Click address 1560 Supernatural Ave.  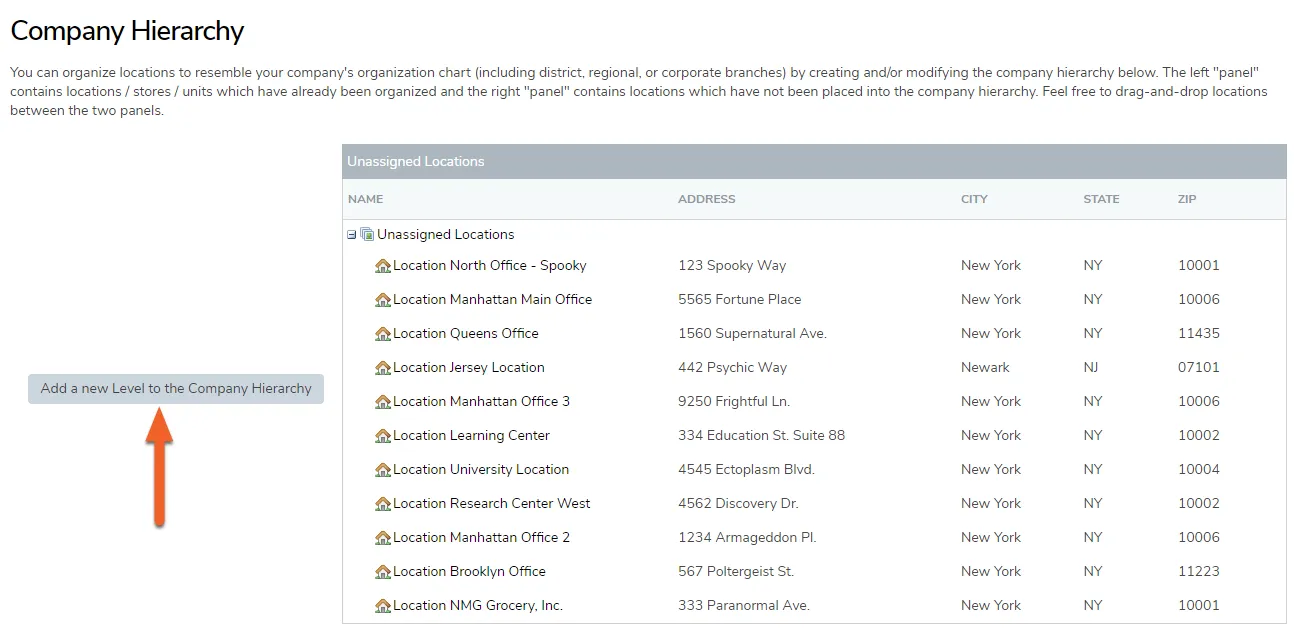(x=753, y=334)
